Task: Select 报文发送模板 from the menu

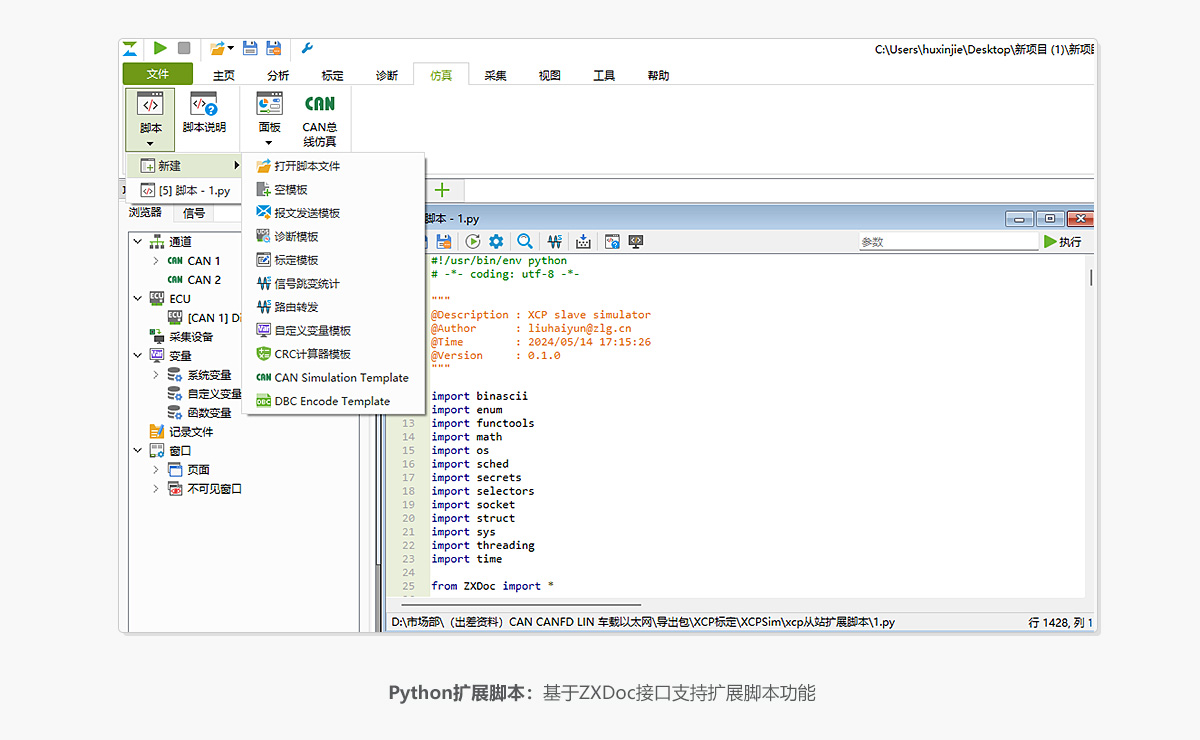Action: 307,213
